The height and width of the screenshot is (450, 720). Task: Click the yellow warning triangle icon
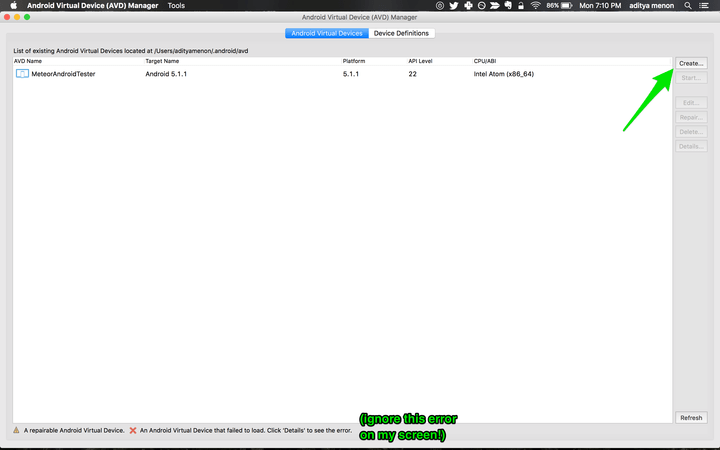pyautogui.click(x=17, y=430)
